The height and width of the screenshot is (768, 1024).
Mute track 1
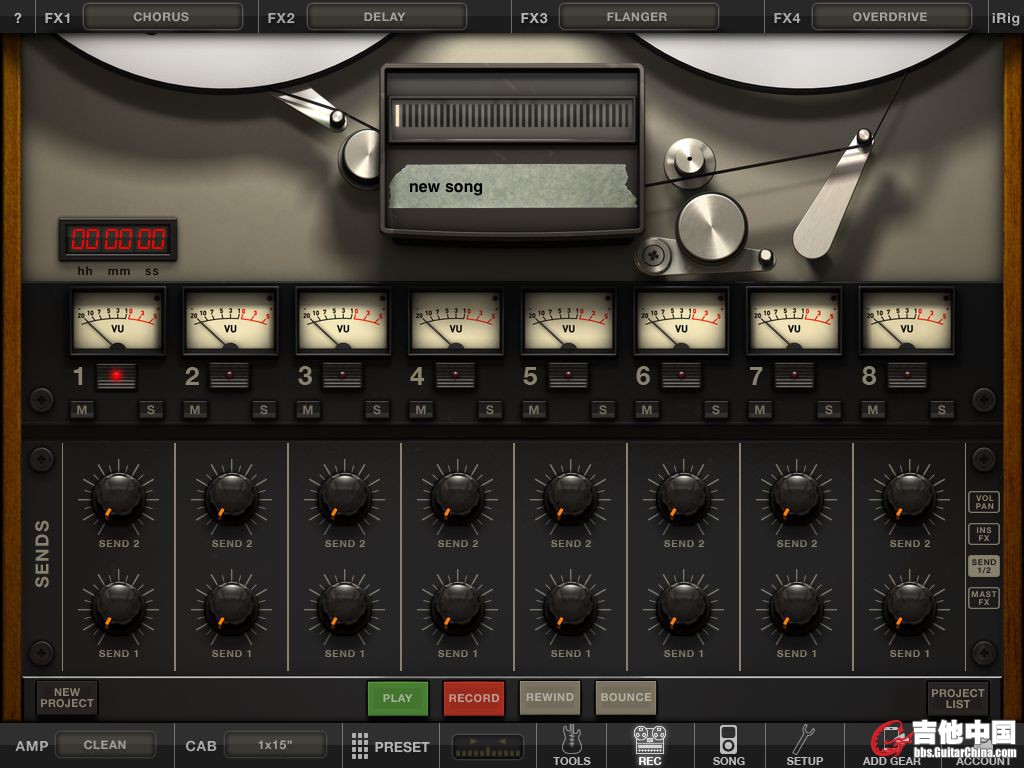[x=82, y=410]
